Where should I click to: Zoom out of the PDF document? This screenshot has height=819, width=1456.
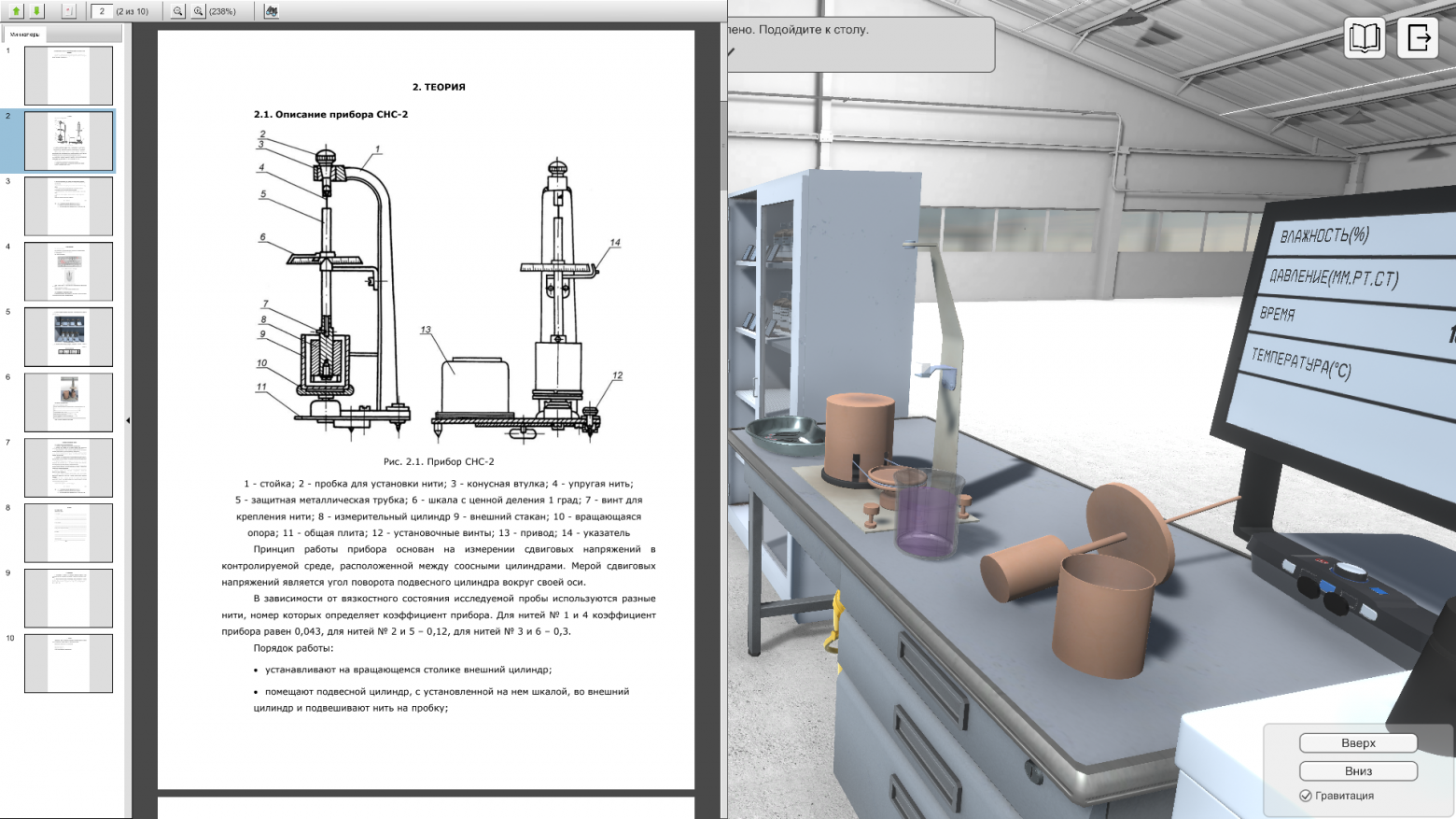click(178, 11)
